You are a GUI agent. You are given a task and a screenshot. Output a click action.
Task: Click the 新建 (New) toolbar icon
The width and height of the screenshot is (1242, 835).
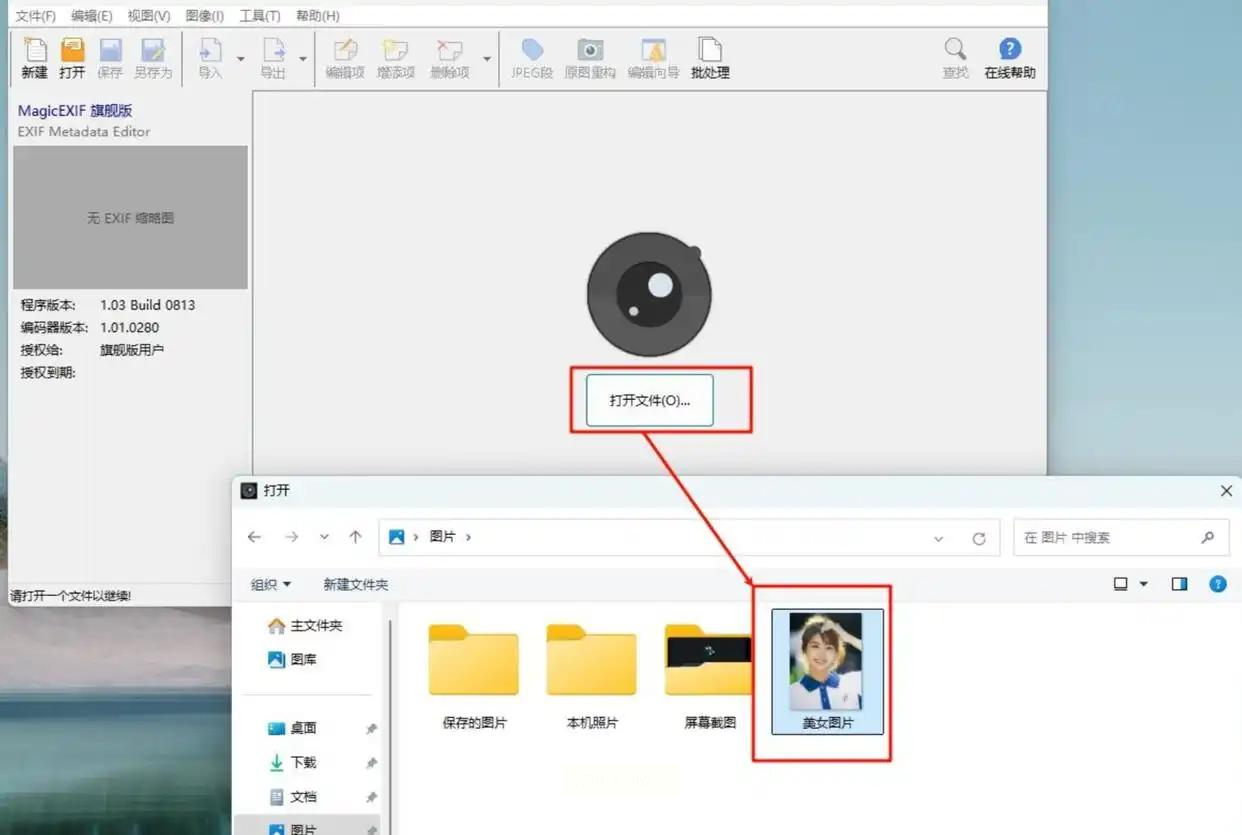[x=35, y=58]
